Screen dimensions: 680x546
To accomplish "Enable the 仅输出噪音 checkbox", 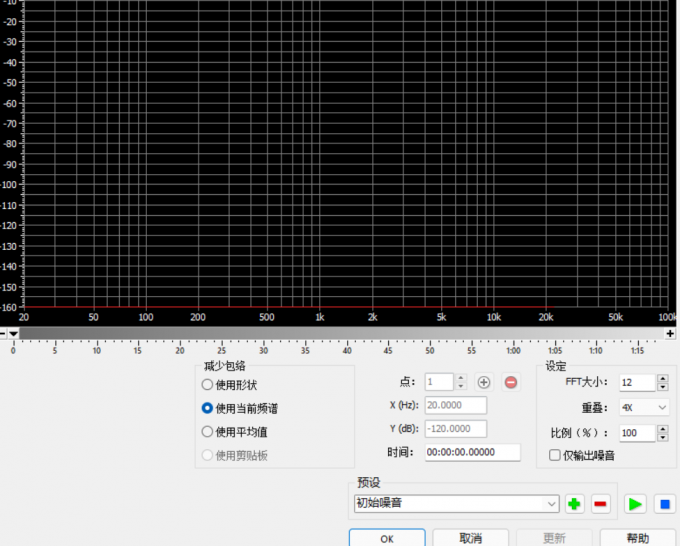I will point(555,456).
